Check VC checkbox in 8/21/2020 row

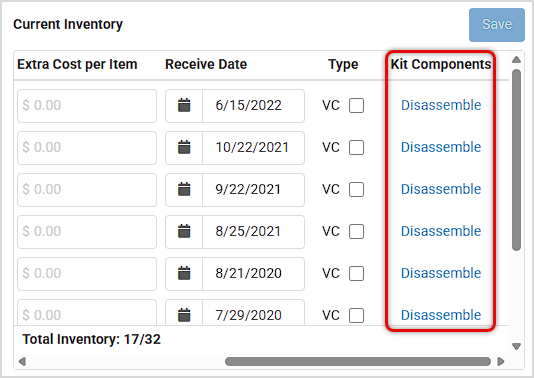pos(356,273)
